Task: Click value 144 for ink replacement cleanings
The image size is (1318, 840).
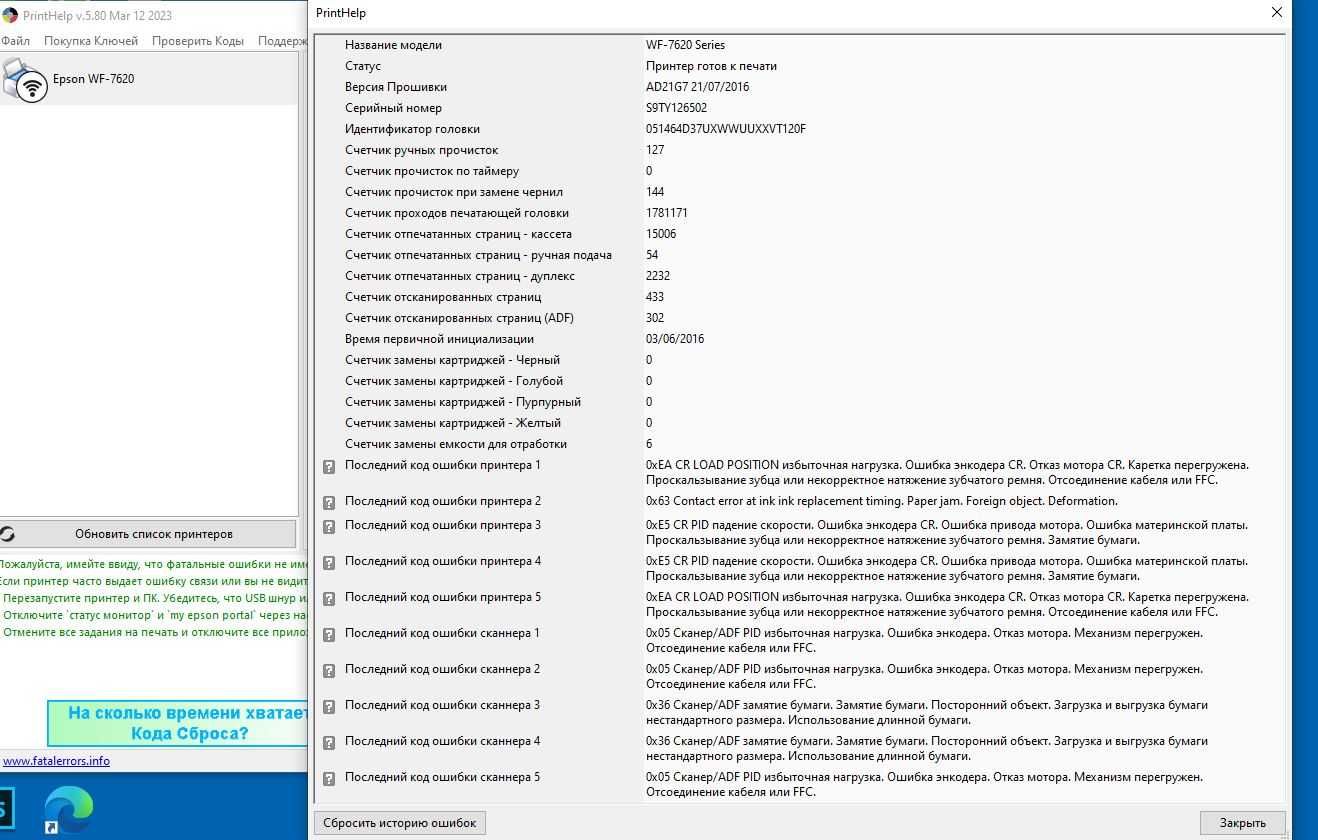Action: [655, 192]
